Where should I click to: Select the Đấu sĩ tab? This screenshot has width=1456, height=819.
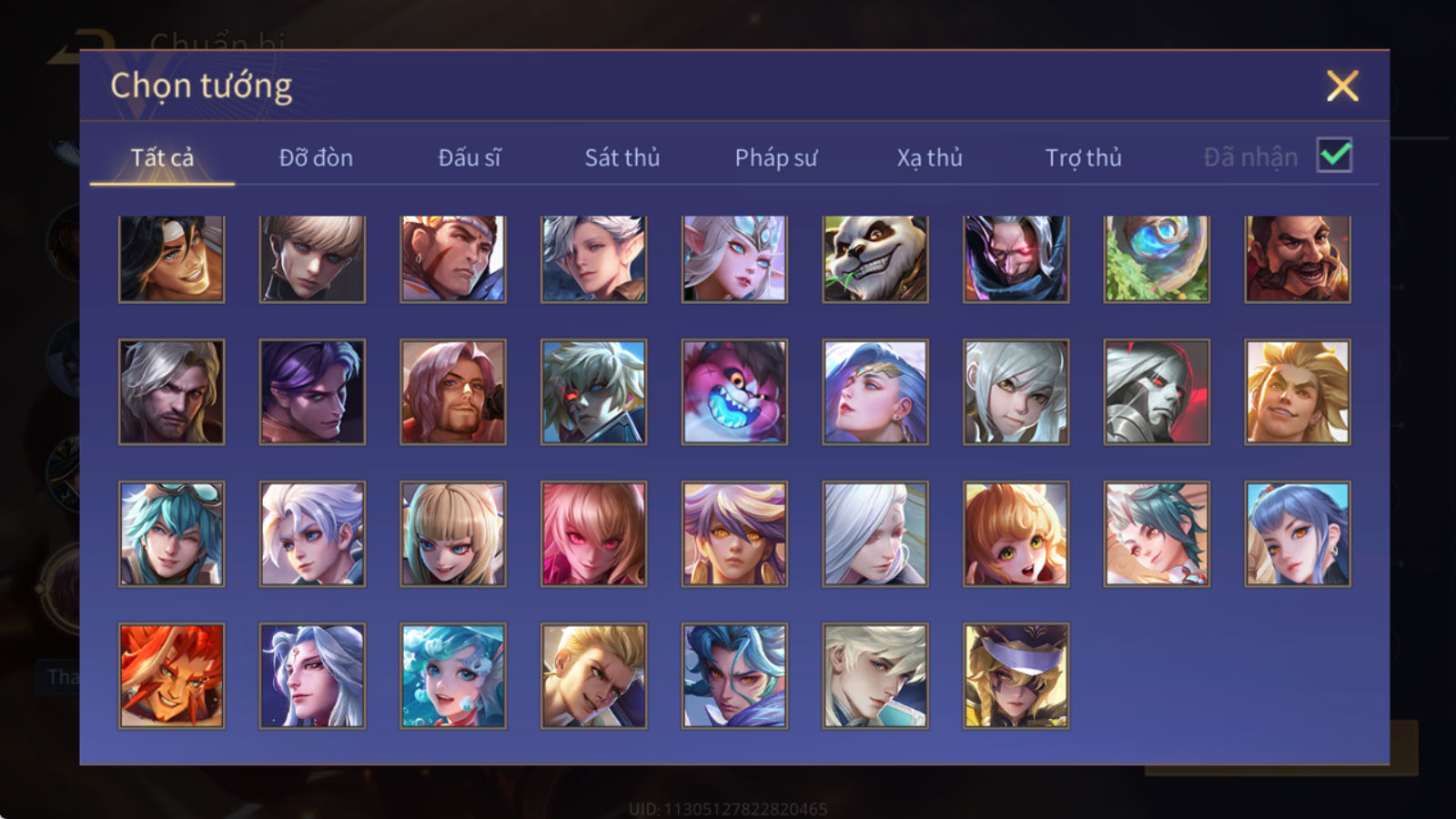coord(469,157)
